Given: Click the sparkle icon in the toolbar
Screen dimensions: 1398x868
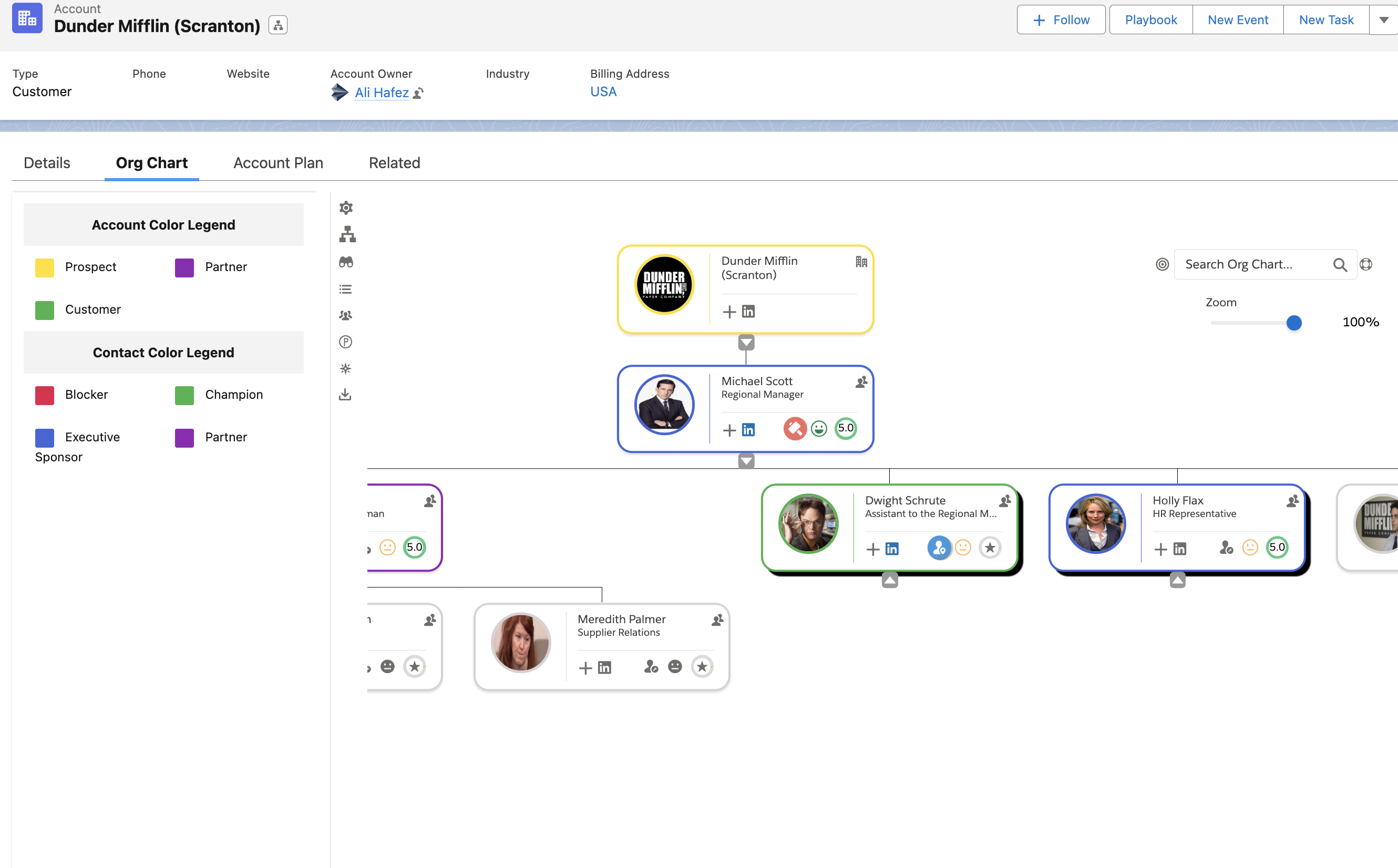Looking at the screenshot, I should click(345, 368).
